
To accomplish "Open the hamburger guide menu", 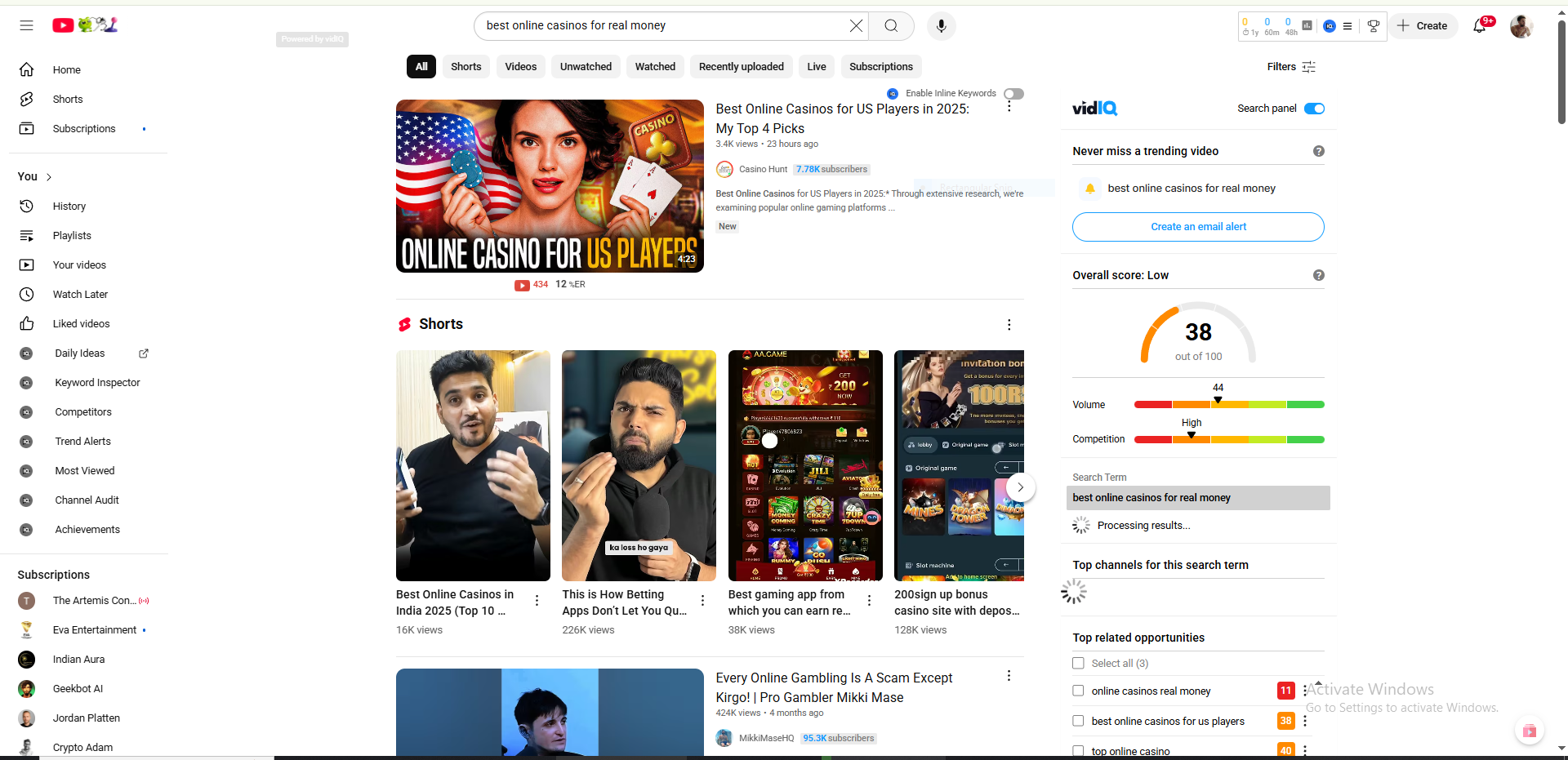I will tap(26, 25).
